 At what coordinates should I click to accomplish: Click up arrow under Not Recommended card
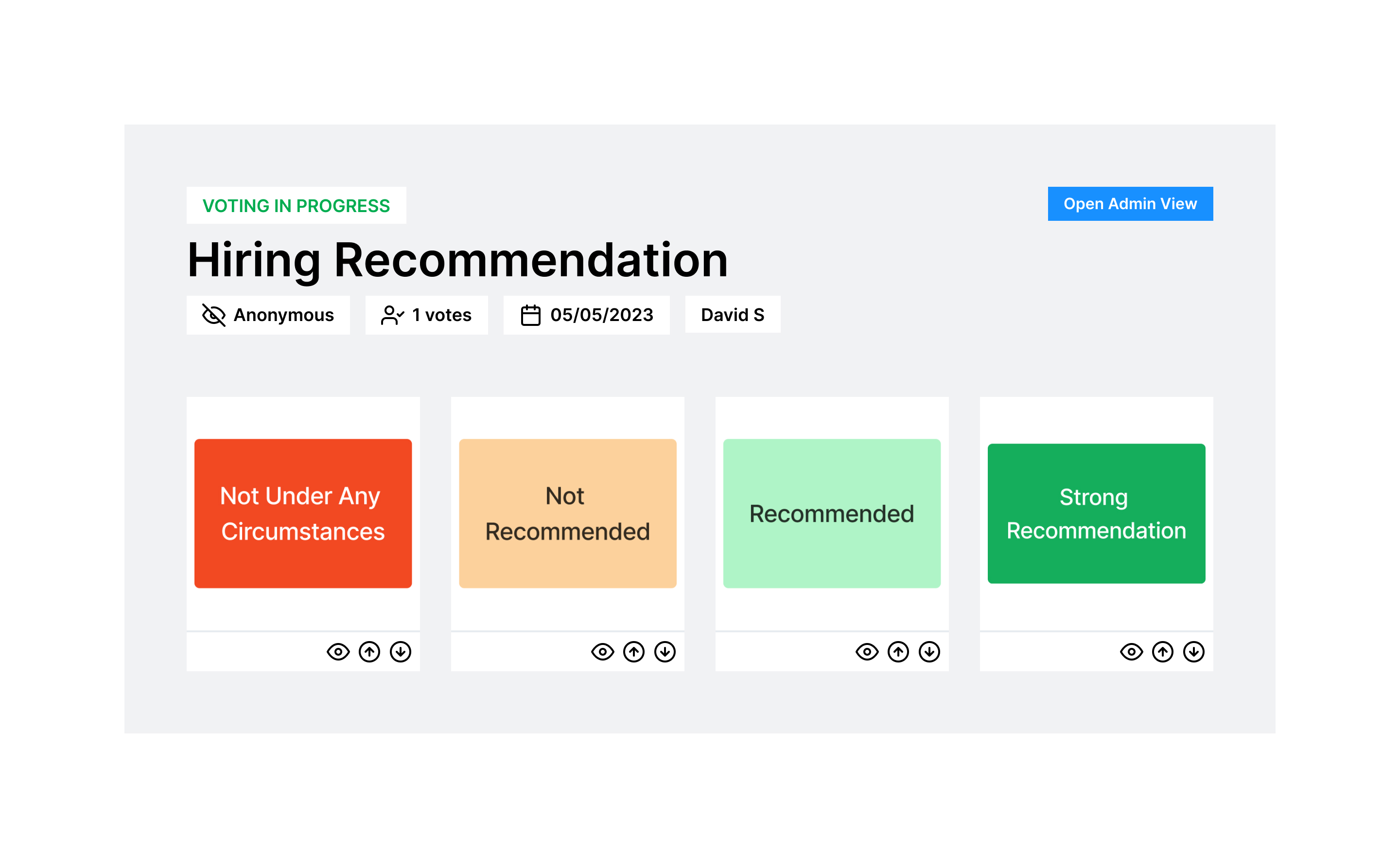coord(633,652)
